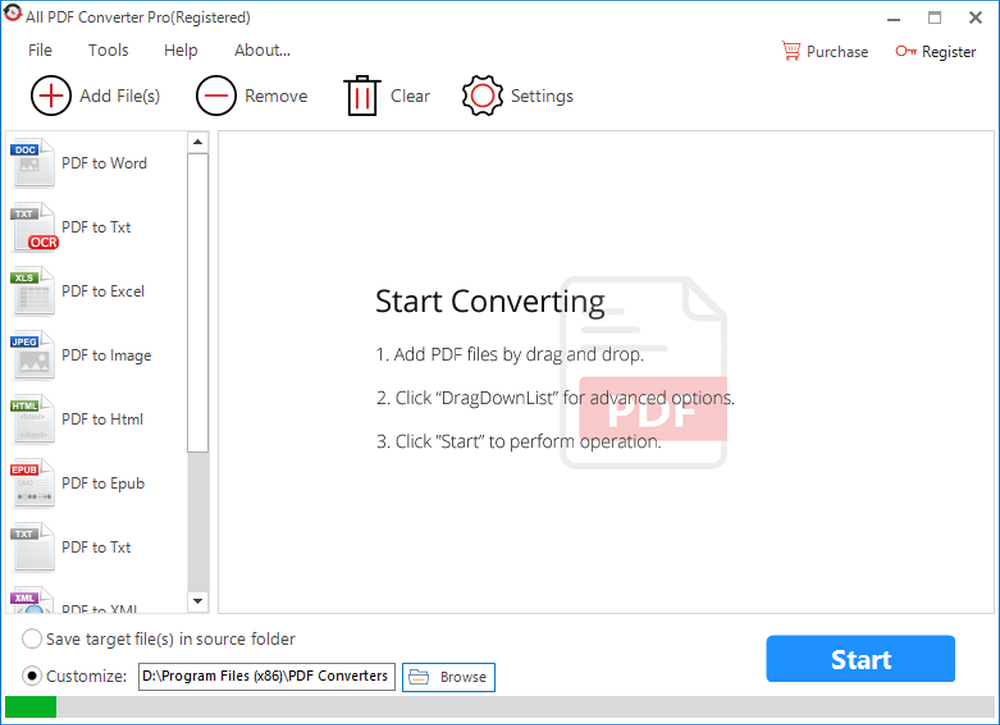Screen dimensions: 1000x725
Task: Select PDF to Html in the sidebar
Action: pyautogui.click(x=101, y=419)
